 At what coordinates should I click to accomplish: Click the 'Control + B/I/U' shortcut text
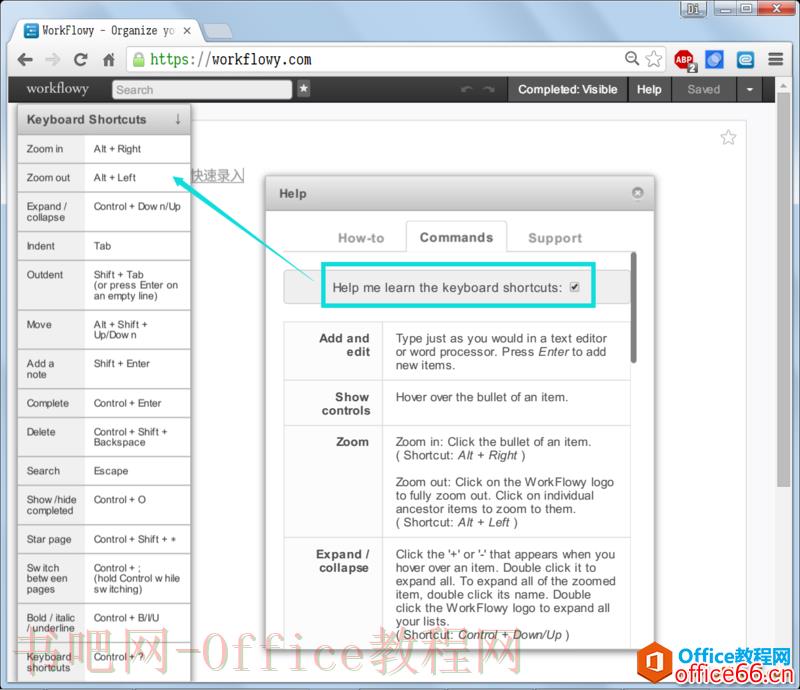pos(126,618)
